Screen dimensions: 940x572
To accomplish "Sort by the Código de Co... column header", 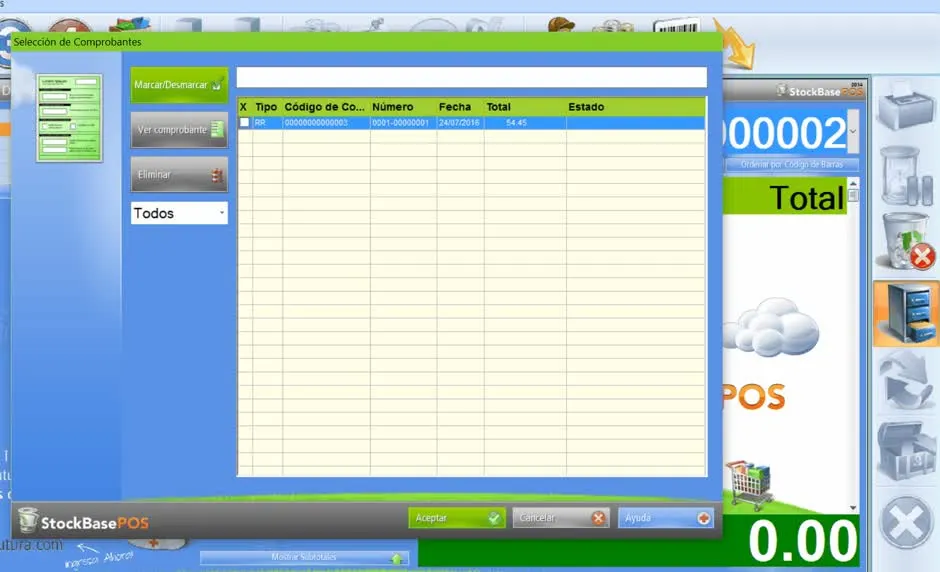I will tap(324, 107).
